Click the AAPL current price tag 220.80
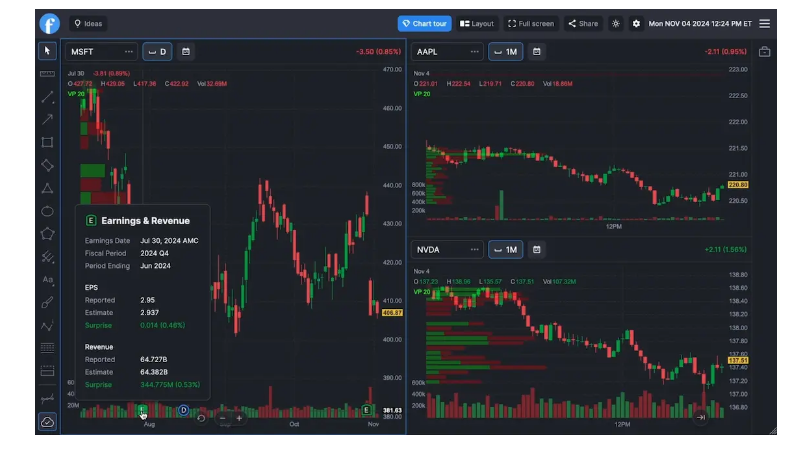The height and width of the screenshot is (453, 793). tap(738, 185)
